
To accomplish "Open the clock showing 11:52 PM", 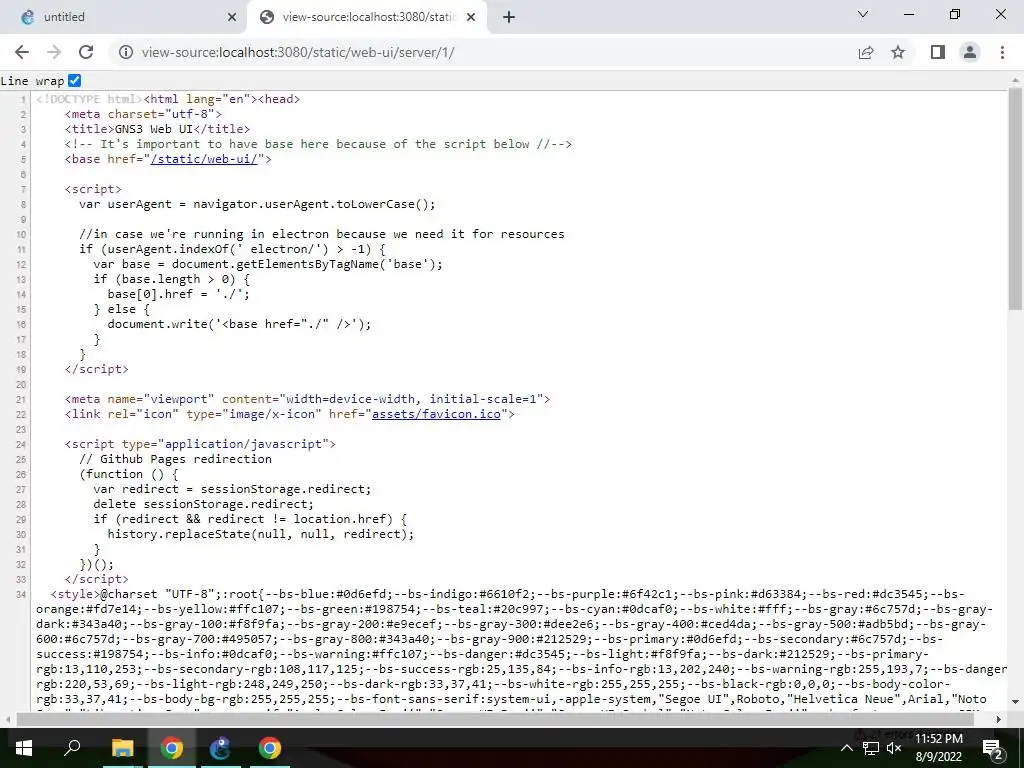I will pyautogui.click(x=939, y=748).
